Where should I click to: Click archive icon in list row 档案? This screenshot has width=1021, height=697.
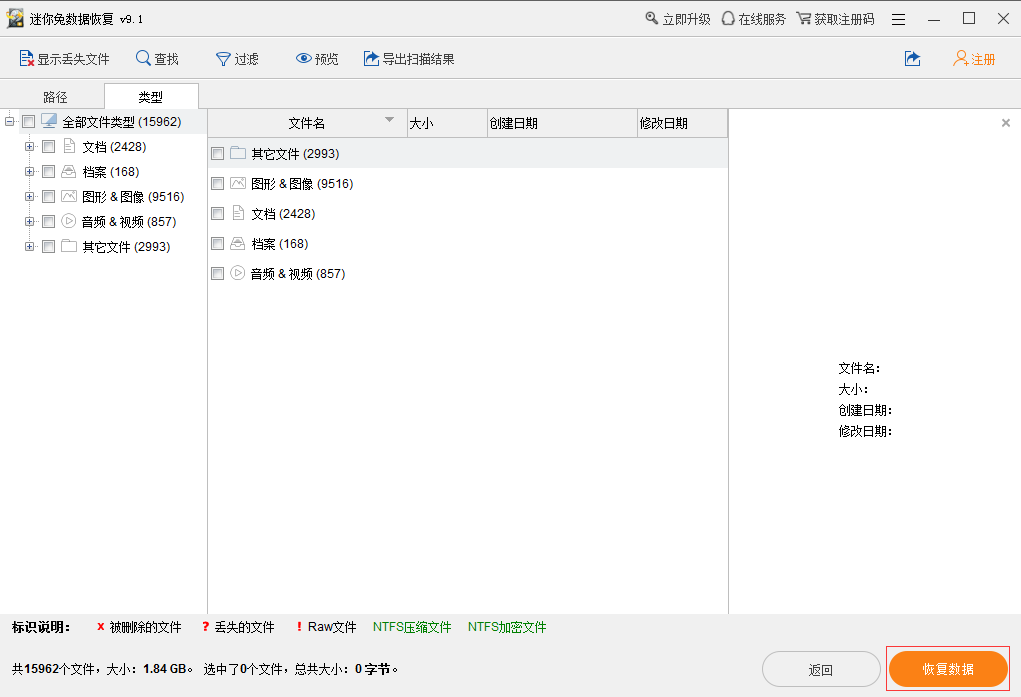[x=238, y=243]
